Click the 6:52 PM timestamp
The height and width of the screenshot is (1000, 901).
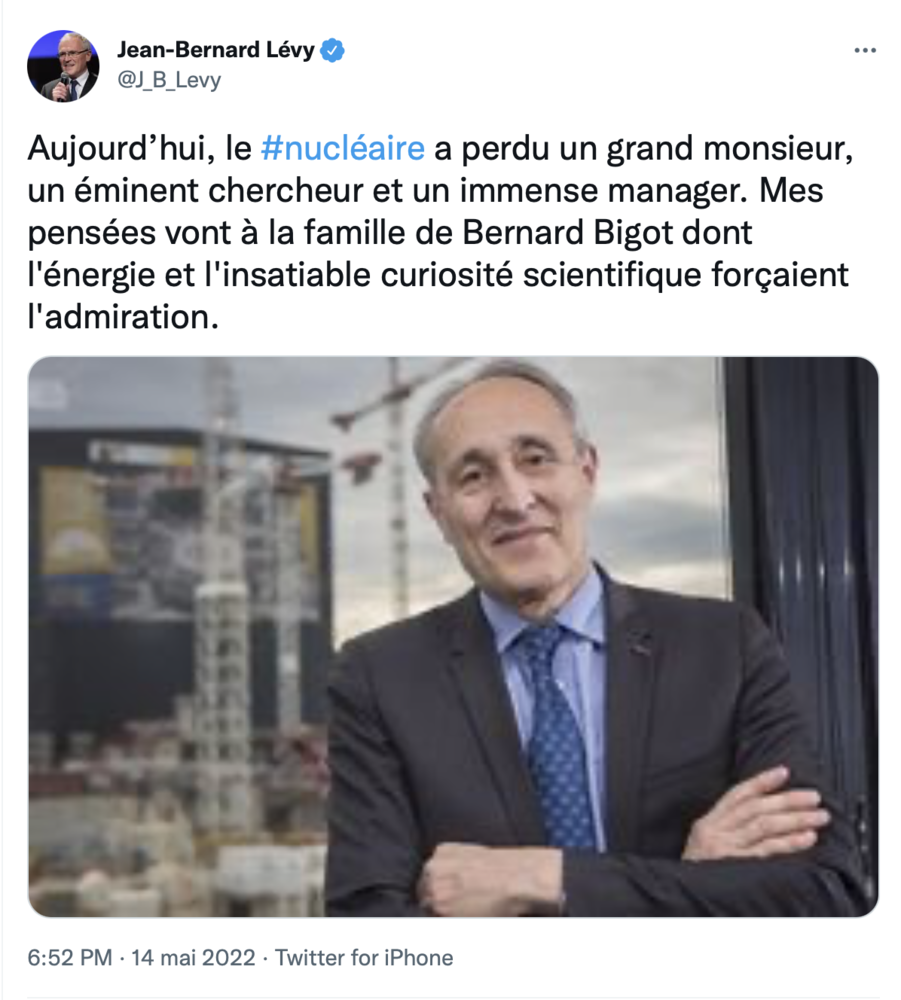coord(70,957)
